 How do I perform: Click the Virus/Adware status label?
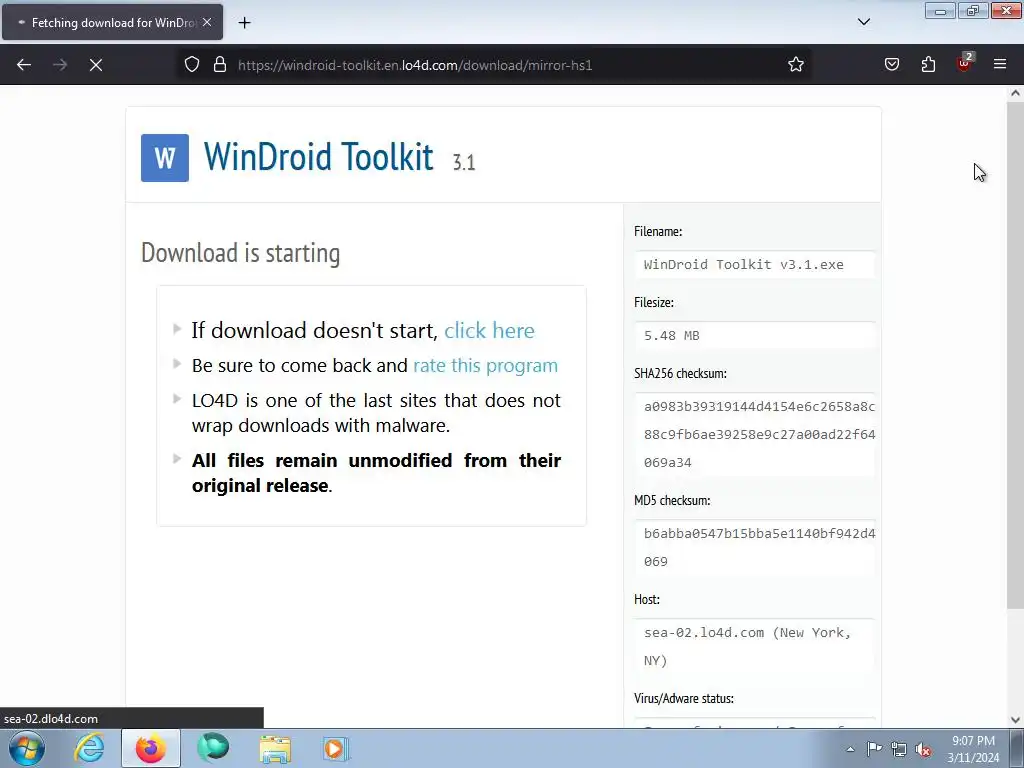tap(684, 698)
